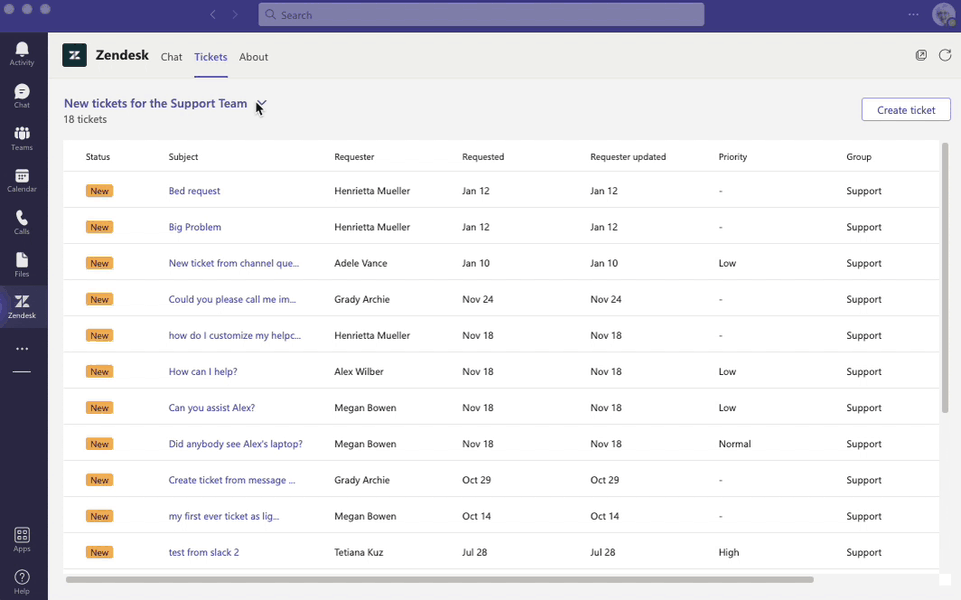Open the Big Problem ticket link
The width and height of the screenshot is (961, 600).
click(195, 227)
